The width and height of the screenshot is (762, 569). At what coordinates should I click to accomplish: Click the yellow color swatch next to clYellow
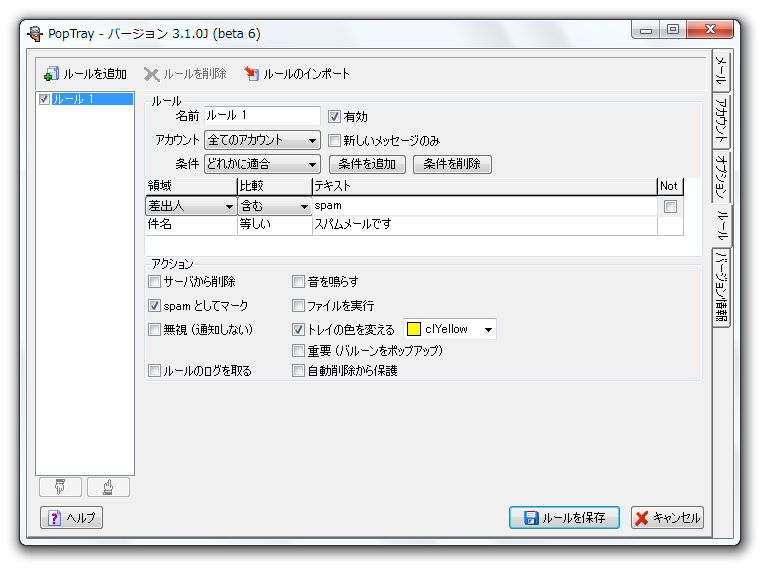coord(413,329)
